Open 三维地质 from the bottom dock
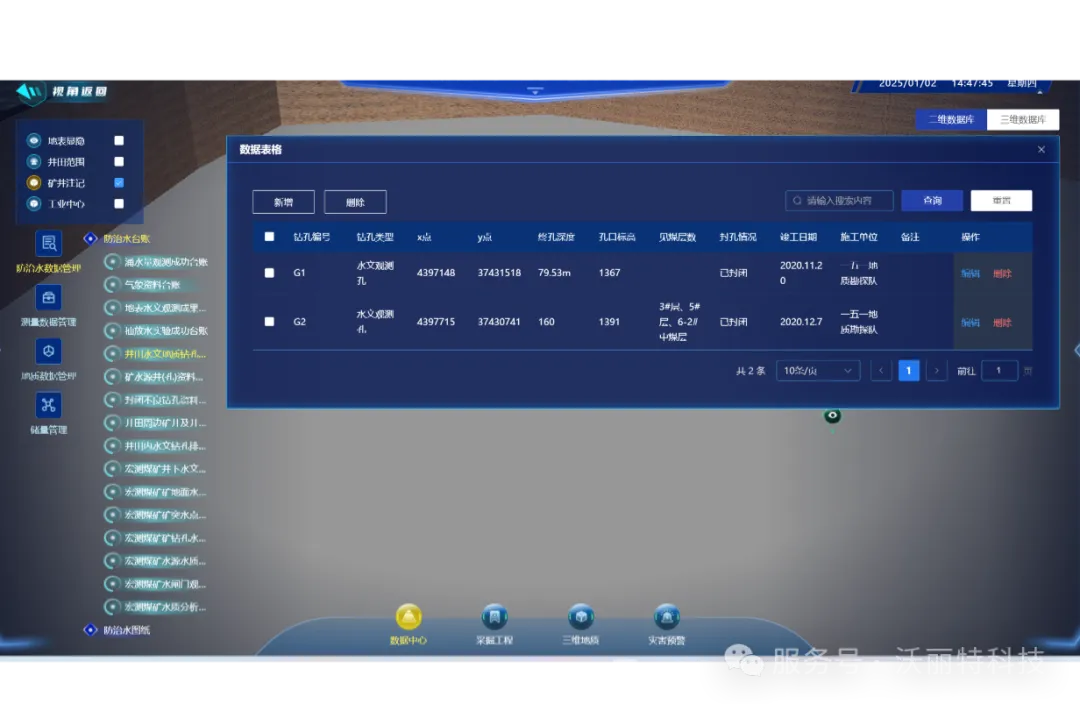 580,618
